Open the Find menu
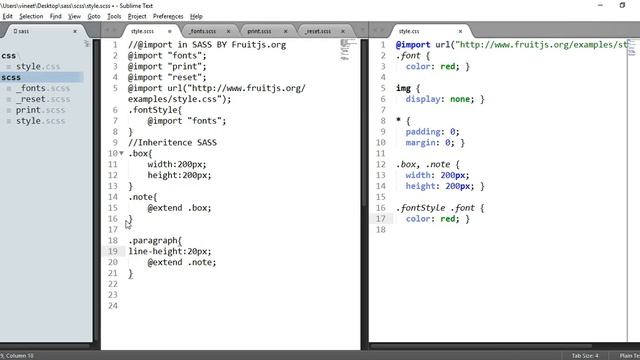This screenshot has height=360, width=640. 56,16
